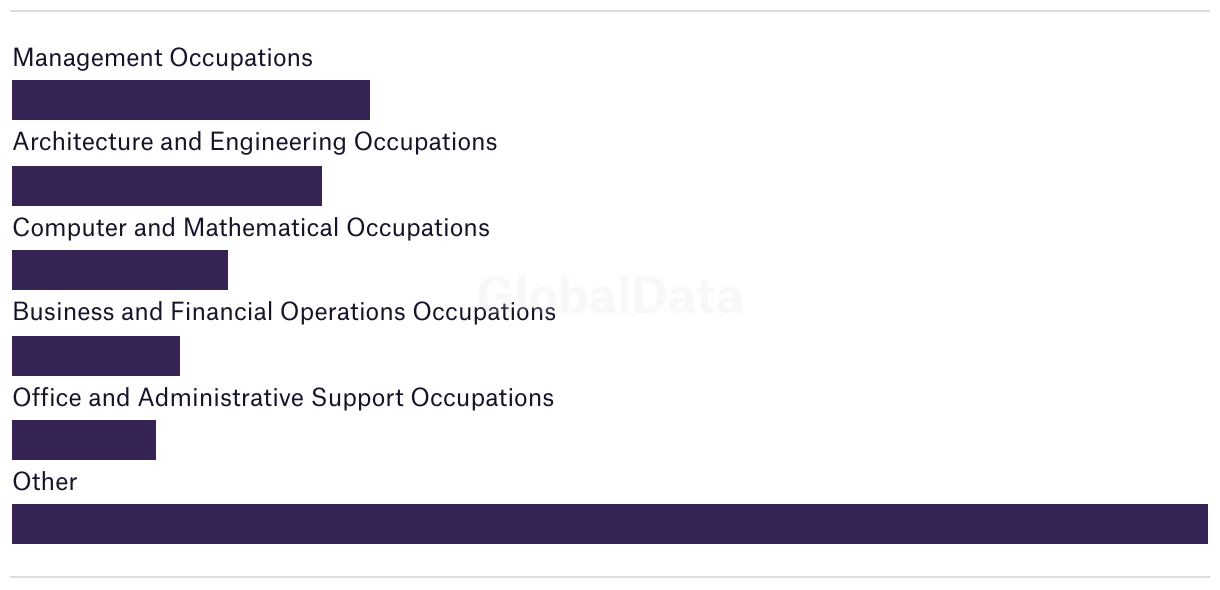The height and width of the screenshot is (590, 1220).
Task: Click the word Financial in the label
Action: click(222, 312)
